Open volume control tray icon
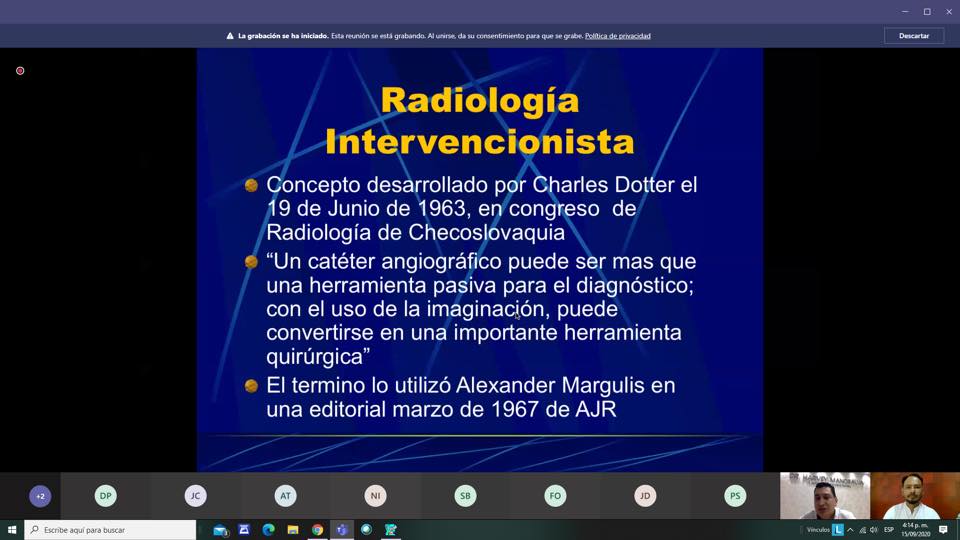The image size is (960, 540). pos(874,530)
